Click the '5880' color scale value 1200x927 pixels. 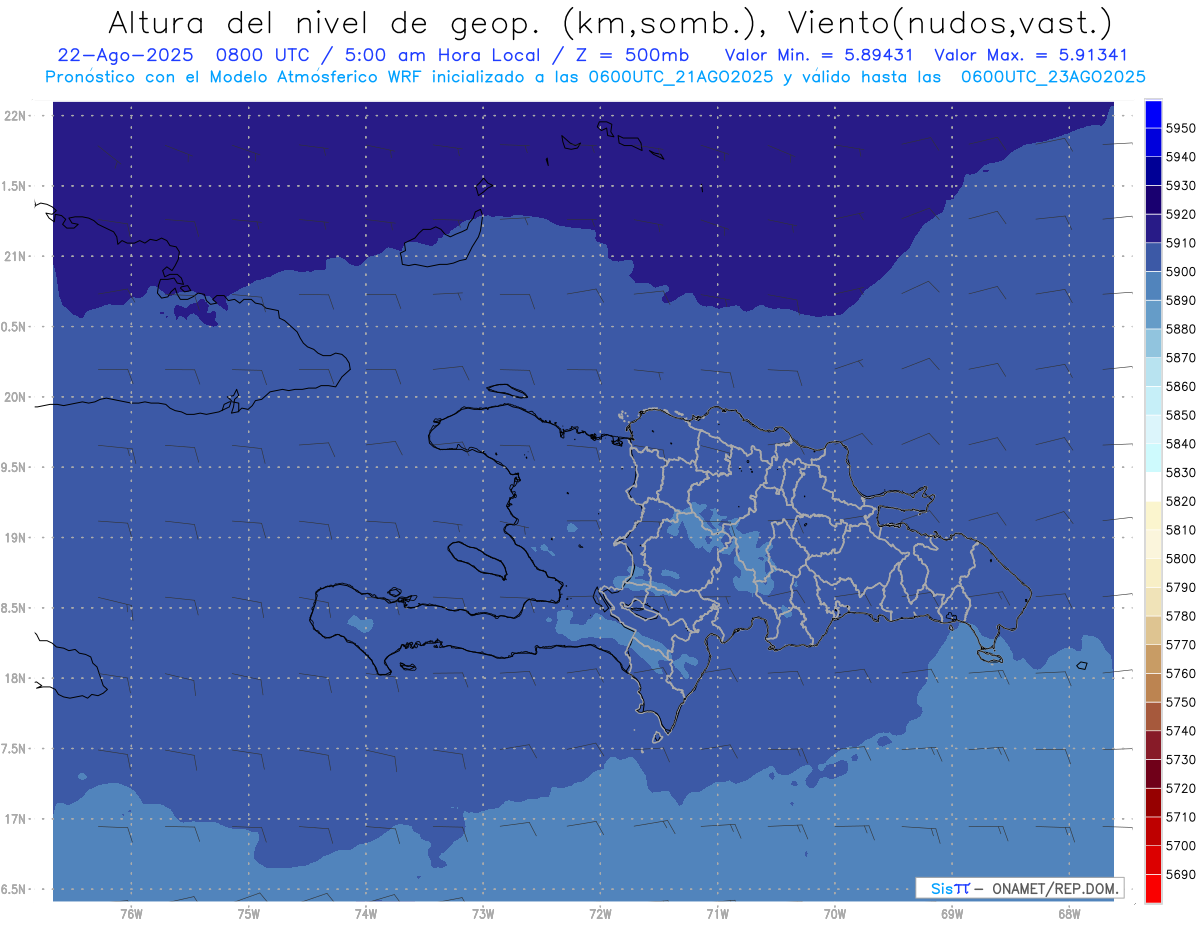1181,329
